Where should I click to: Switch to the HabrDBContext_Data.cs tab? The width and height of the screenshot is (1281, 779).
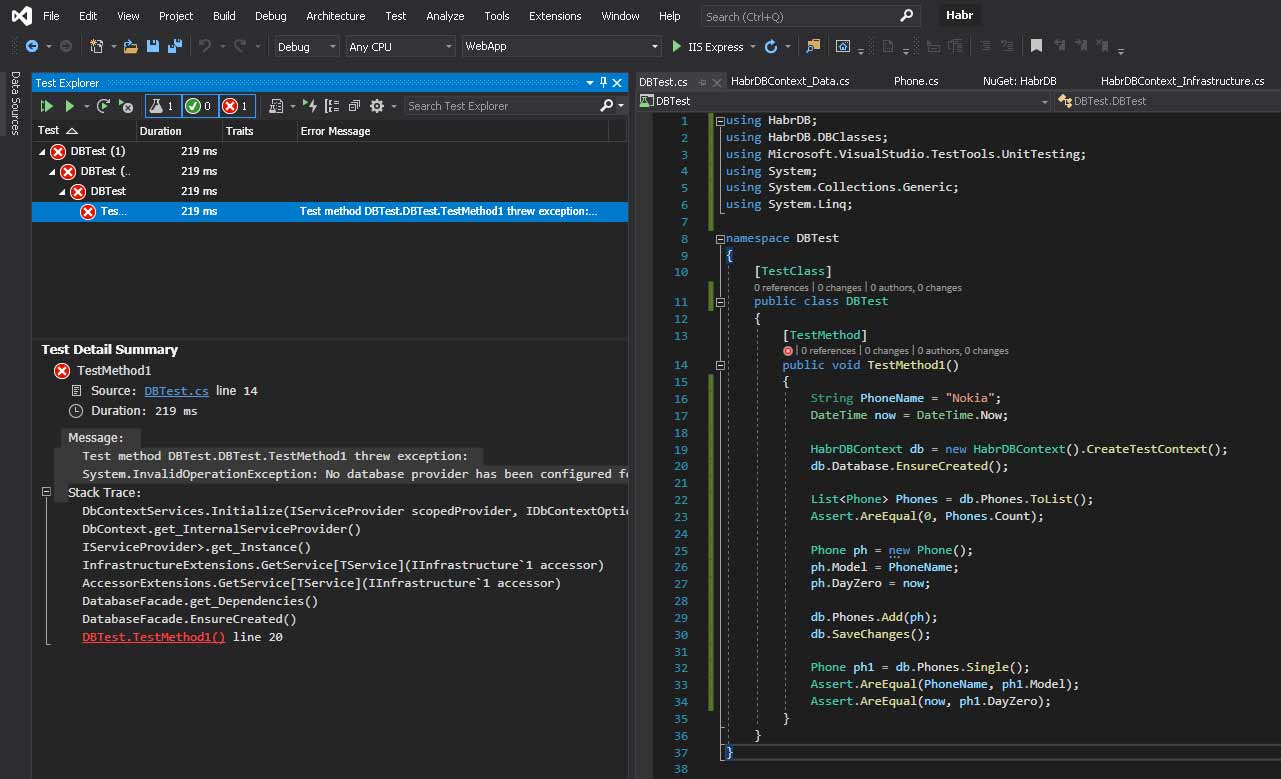[790, 81]
